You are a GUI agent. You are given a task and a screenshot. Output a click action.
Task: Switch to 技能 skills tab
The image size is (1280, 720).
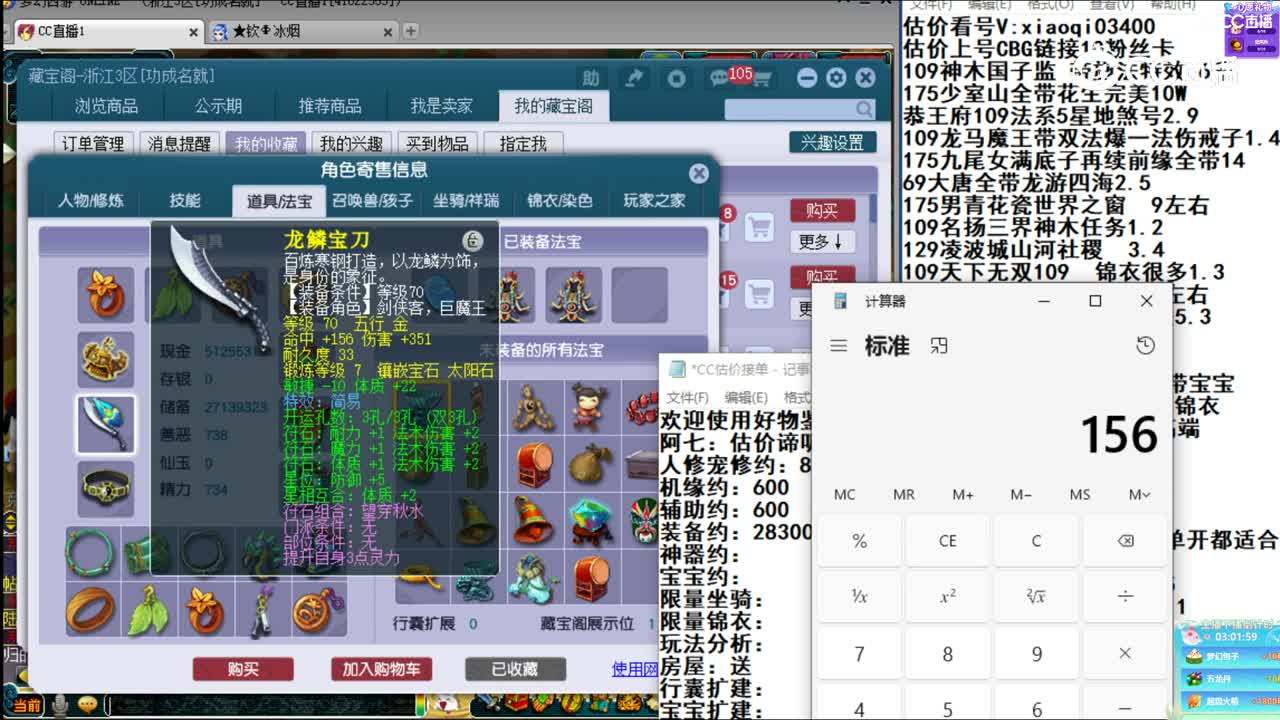[x=185, y=201]
